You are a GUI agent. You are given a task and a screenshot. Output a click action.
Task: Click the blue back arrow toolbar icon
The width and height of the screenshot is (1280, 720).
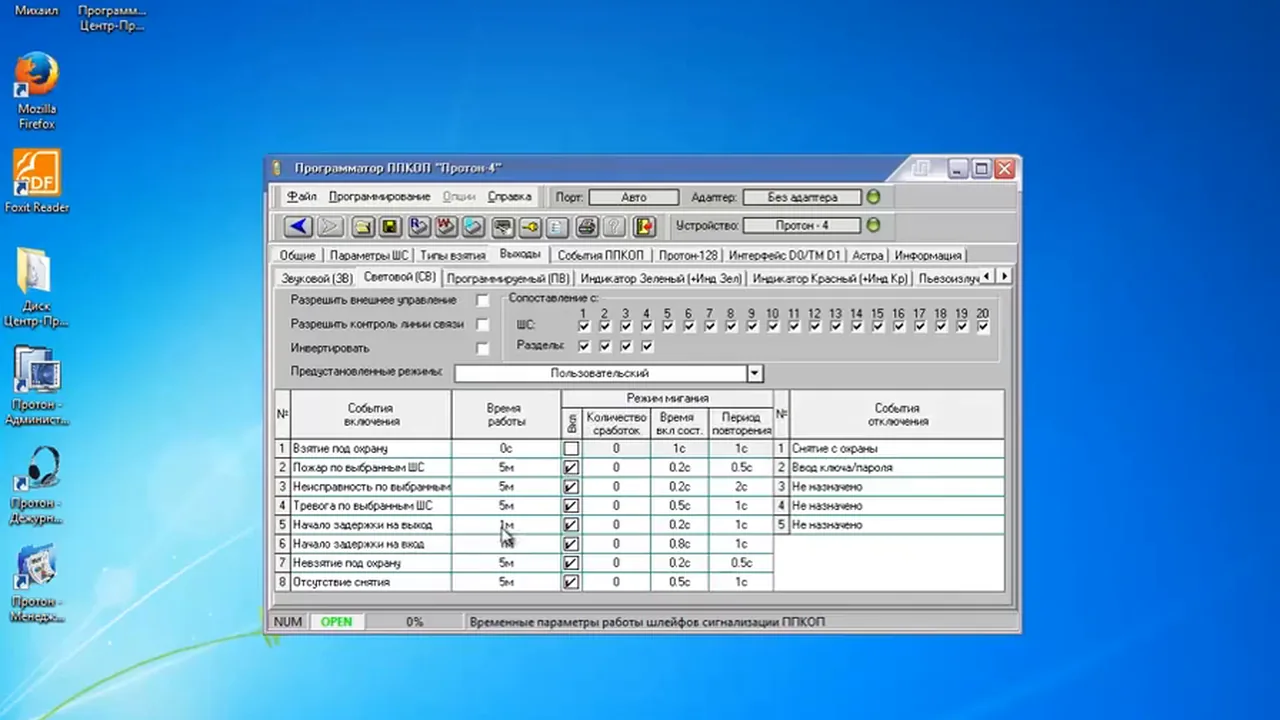(x=299, y=226)
